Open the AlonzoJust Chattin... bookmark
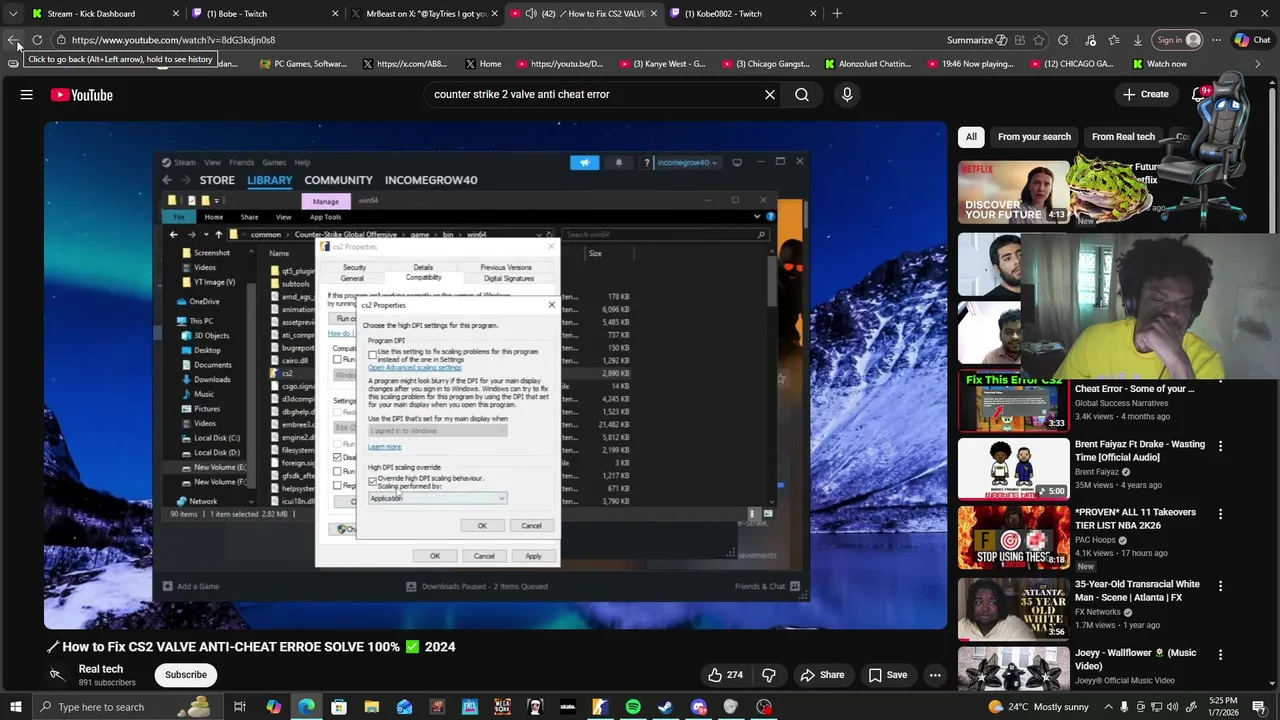Screen dimensions: 1280x720 click(868, 64)
